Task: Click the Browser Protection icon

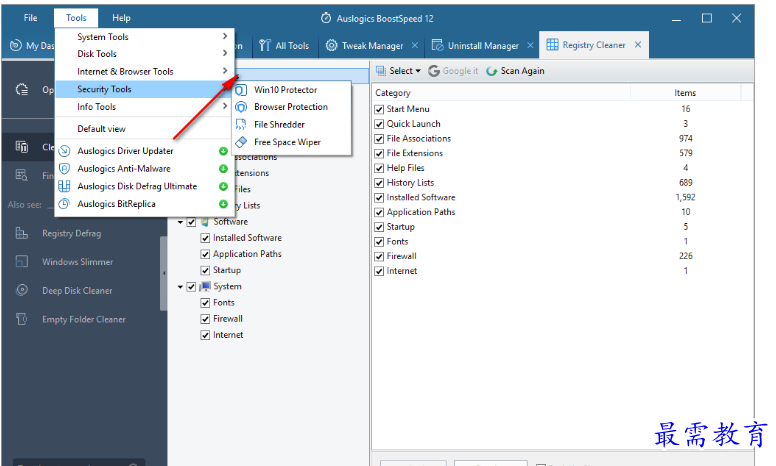Action: coord(241,107)
